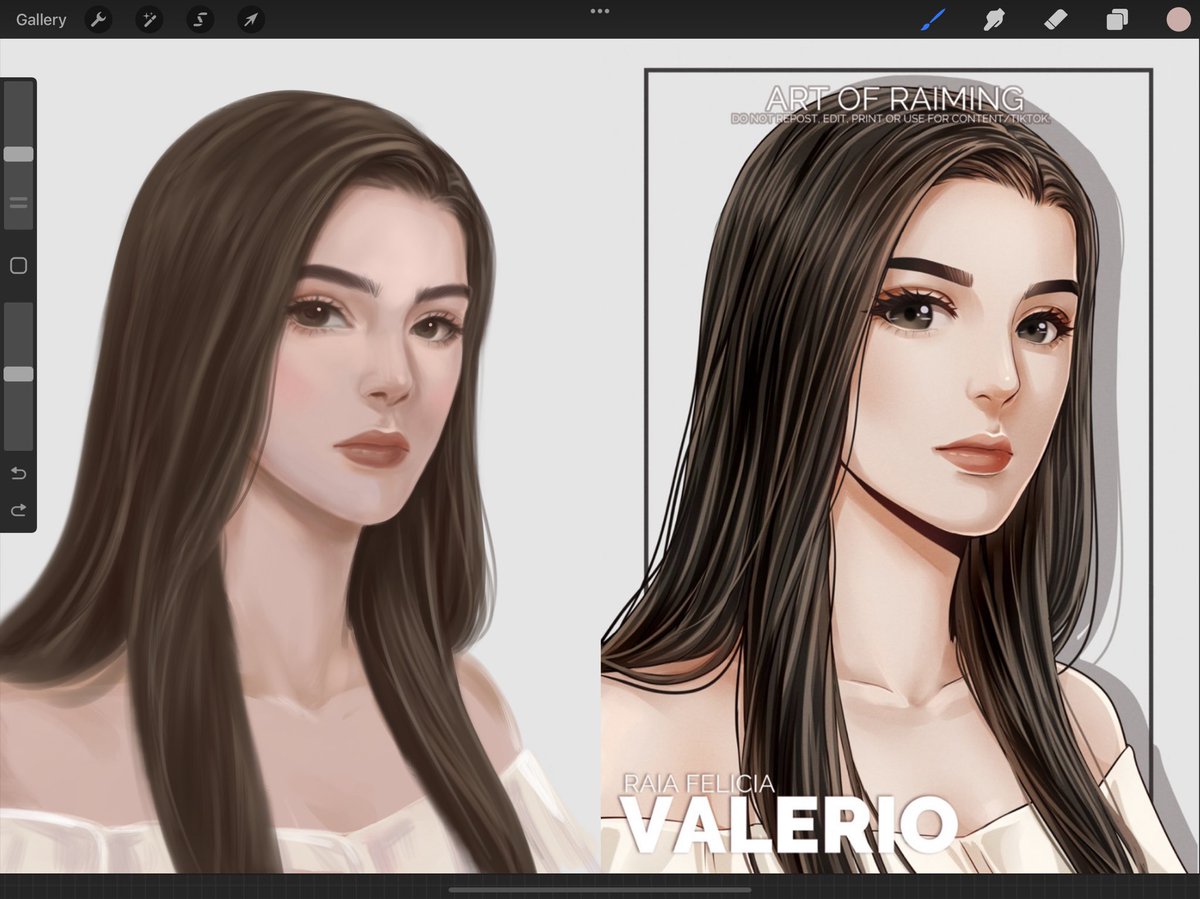
Task: Select the Eraser tool
Action: pos(1055,19)
